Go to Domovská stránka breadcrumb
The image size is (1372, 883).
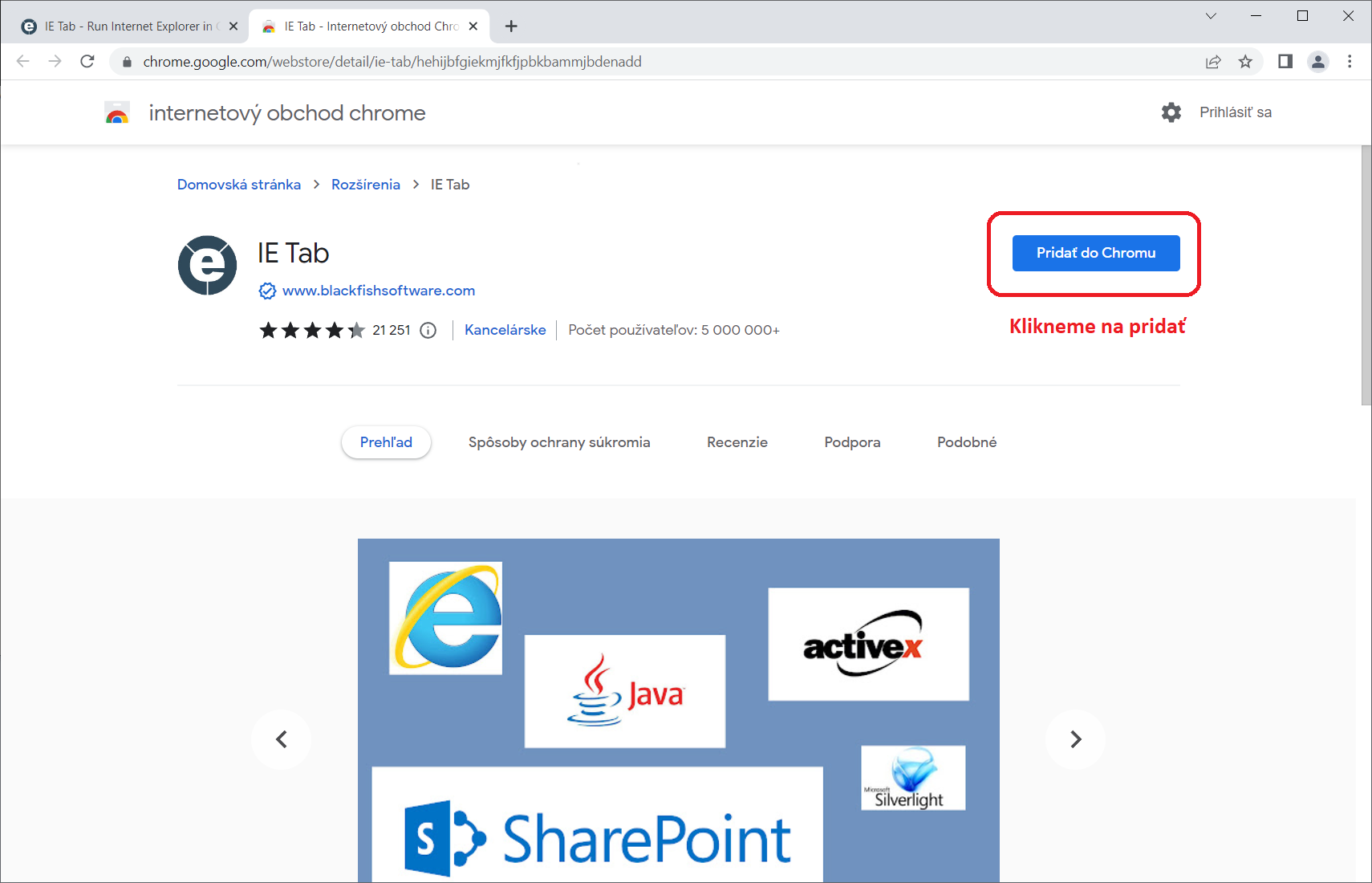pyautogui.click(x=239, y=185)
